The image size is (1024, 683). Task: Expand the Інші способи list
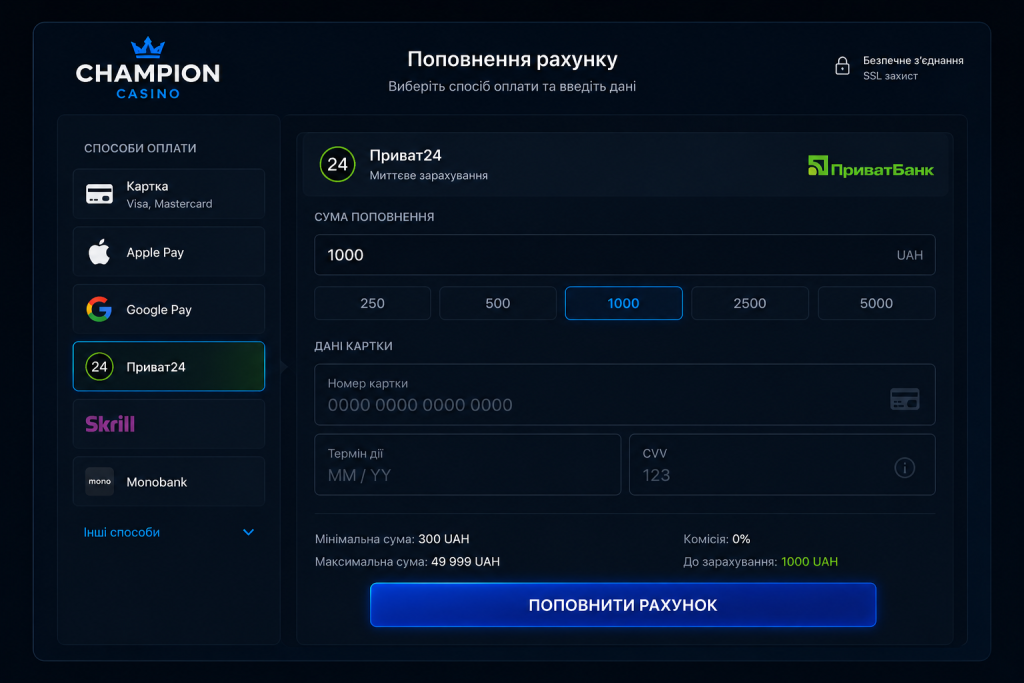(x=168, y=532)
